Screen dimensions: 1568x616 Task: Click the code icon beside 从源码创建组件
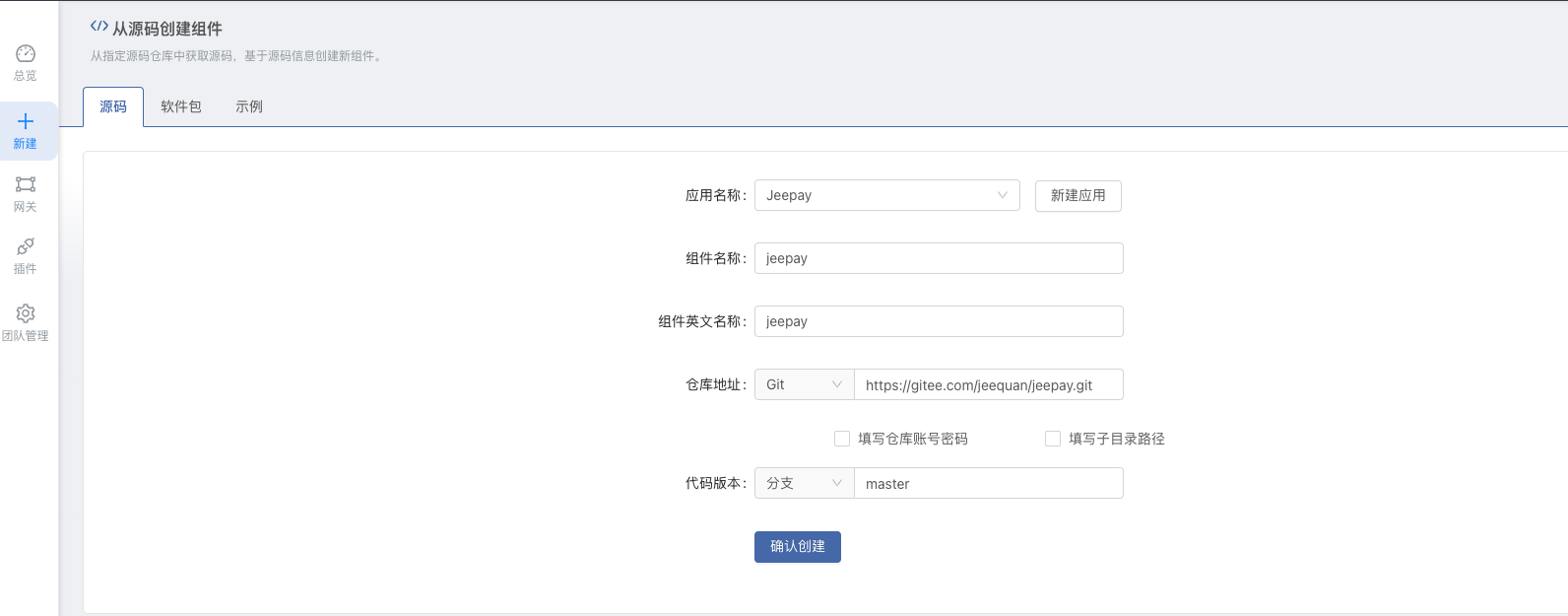98,27
